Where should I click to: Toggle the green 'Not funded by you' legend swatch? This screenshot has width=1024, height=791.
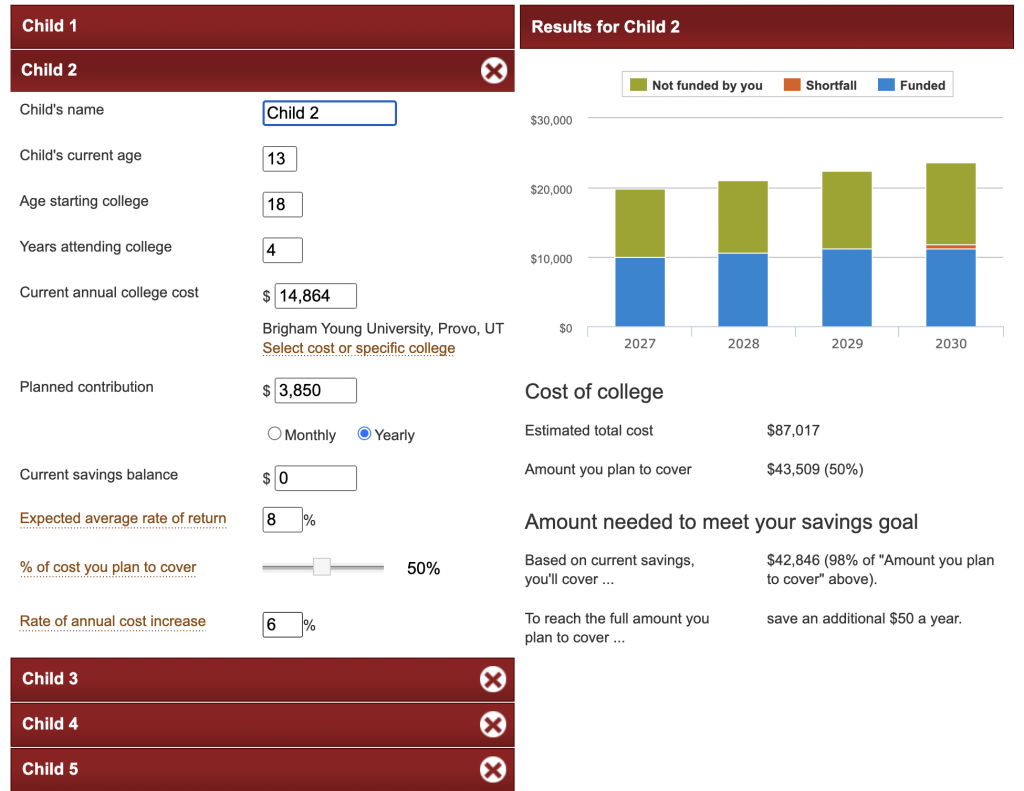click(638, 85)
